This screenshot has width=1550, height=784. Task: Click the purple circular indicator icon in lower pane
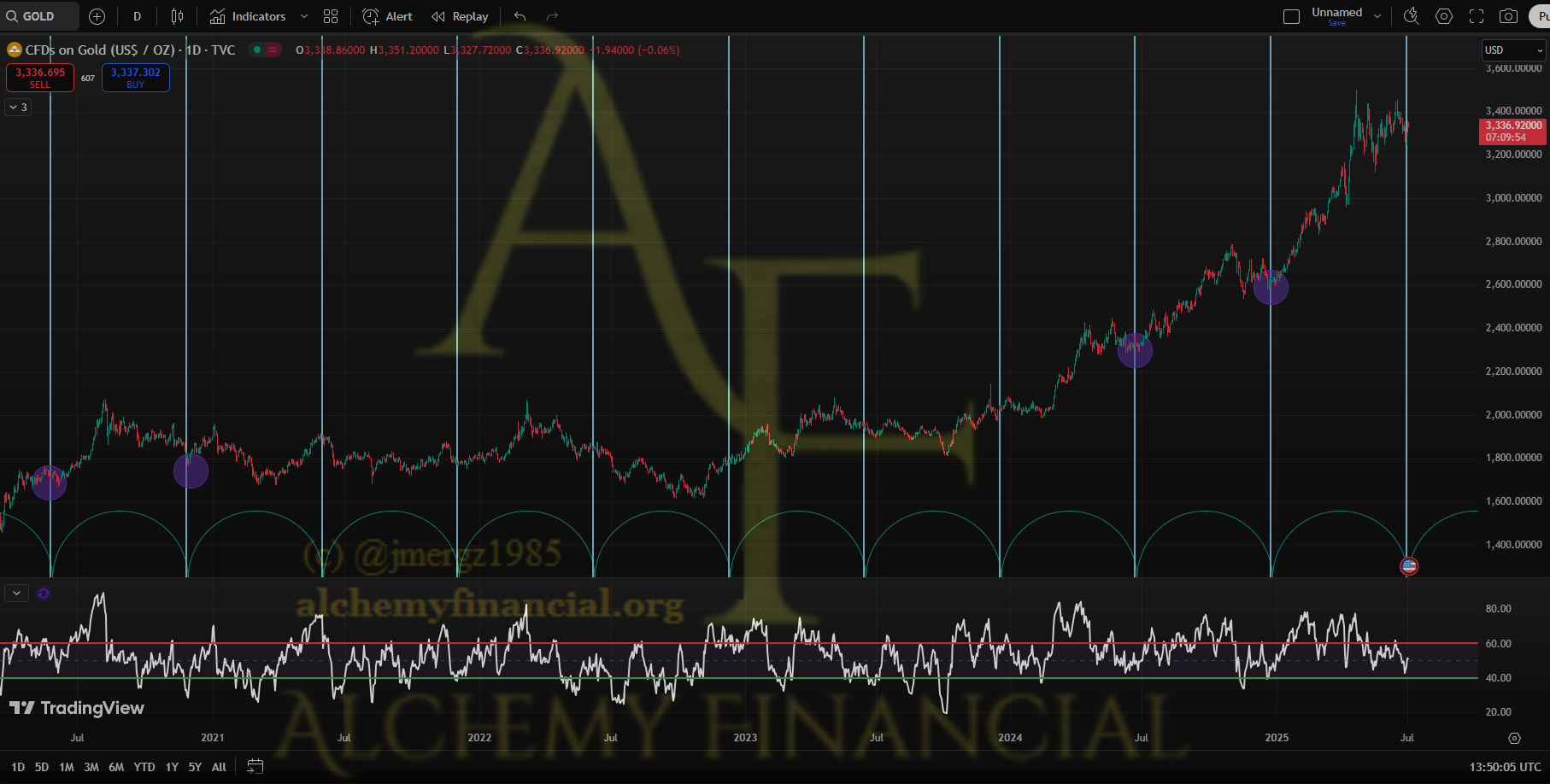point(44,594)
